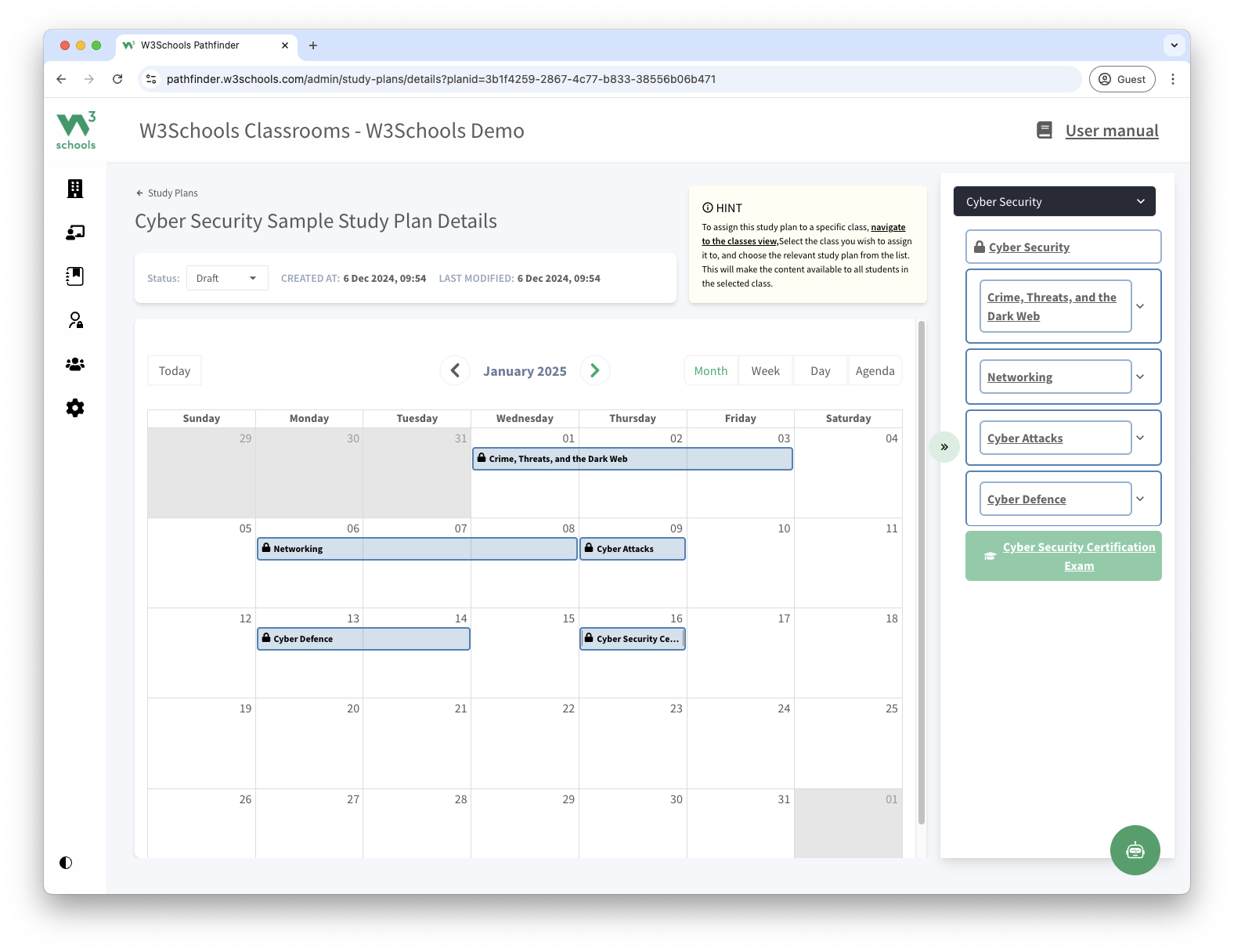Image resolution: width=1234 pixels, height=952 pixels.
Task: Open the User manual link
Action: (x=1111, y=131)
